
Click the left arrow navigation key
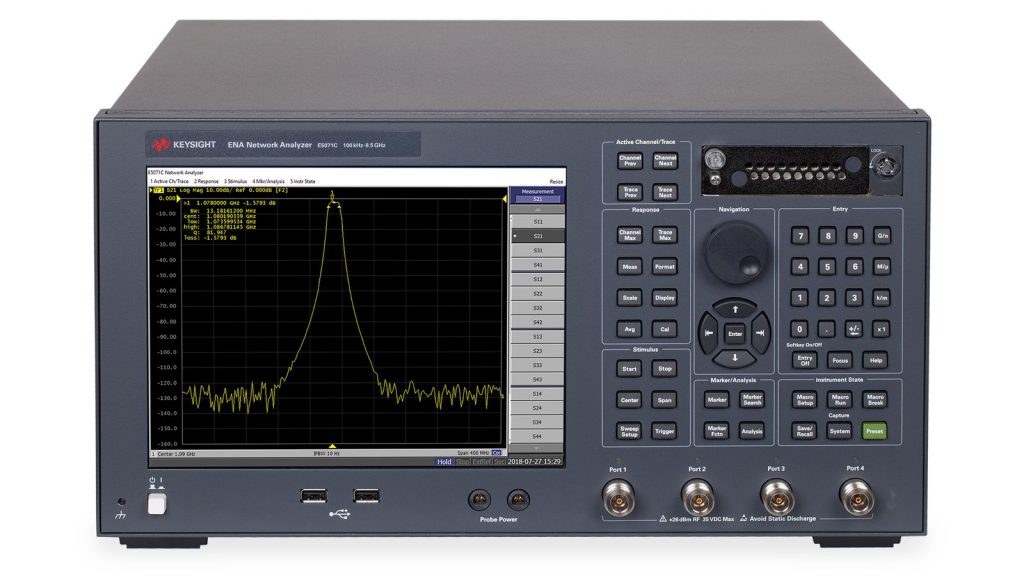pos(709,333)
